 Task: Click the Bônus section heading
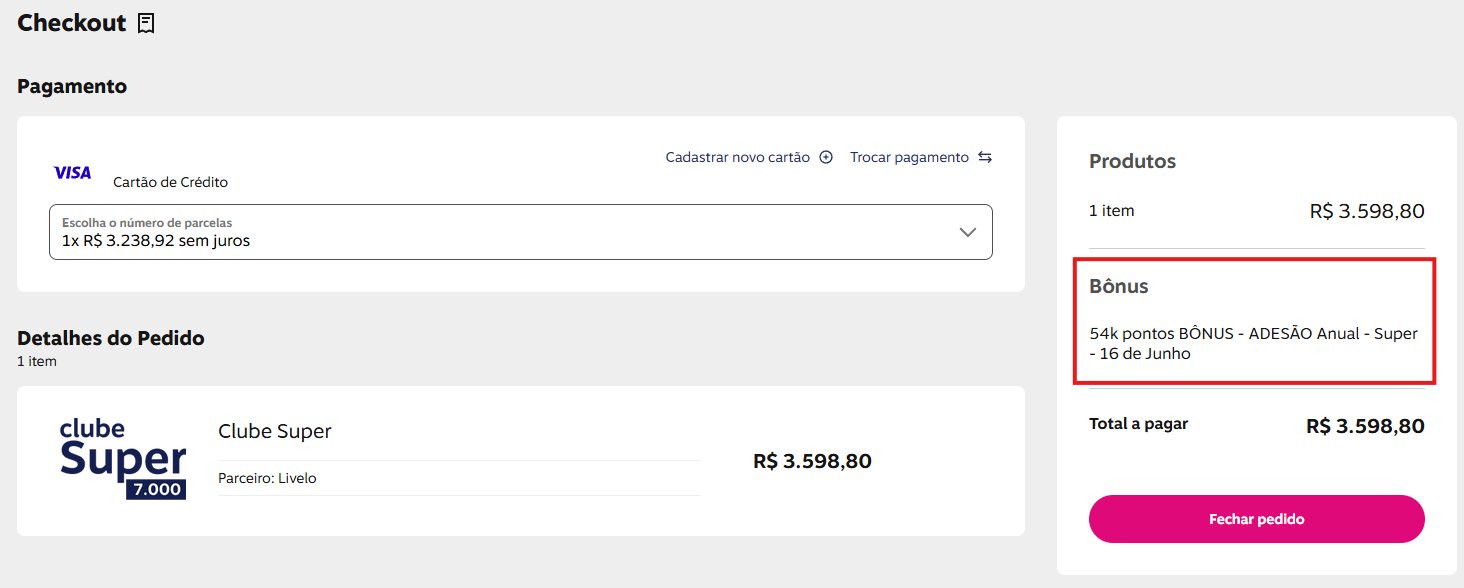click(1118, 286)
